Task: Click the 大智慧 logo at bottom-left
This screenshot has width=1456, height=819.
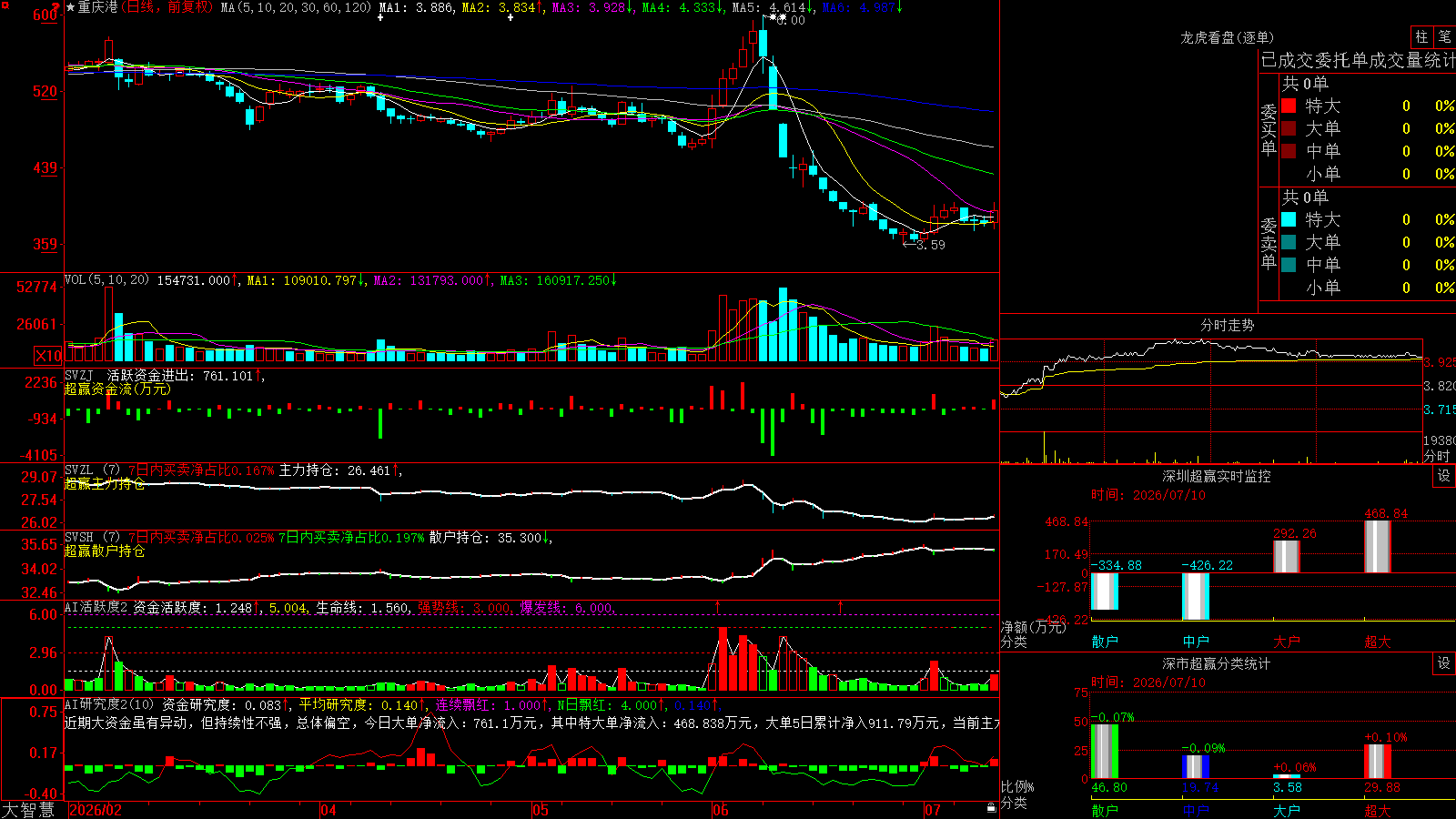Action: pos(28,810)
